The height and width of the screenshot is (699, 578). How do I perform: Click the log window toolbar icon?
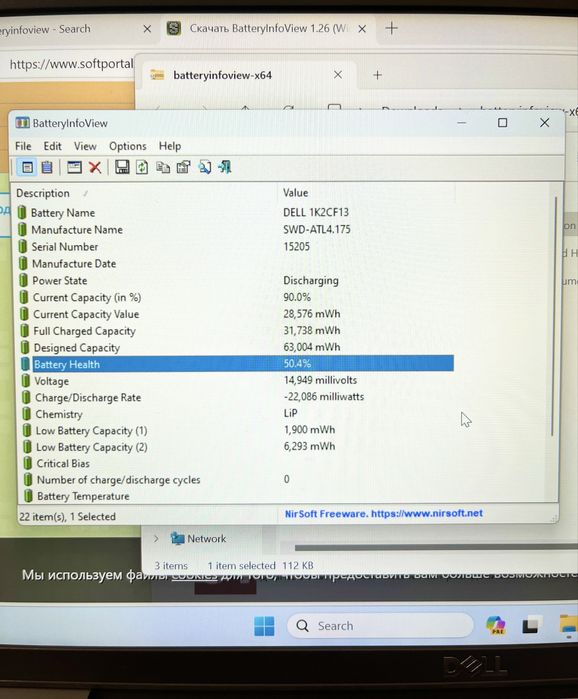point(74,168)
